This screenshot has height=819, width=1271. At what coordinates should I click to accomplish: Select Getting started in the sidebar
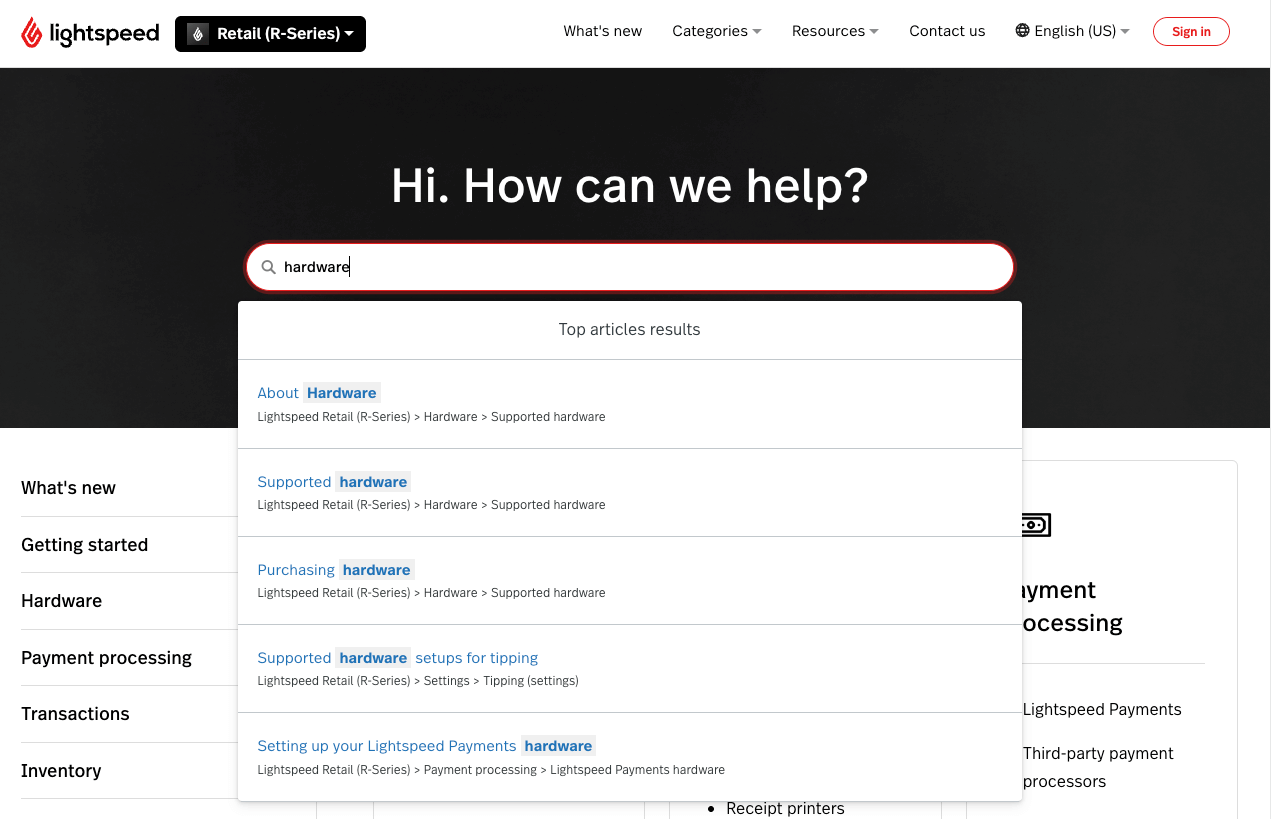[x=84, y=545]
